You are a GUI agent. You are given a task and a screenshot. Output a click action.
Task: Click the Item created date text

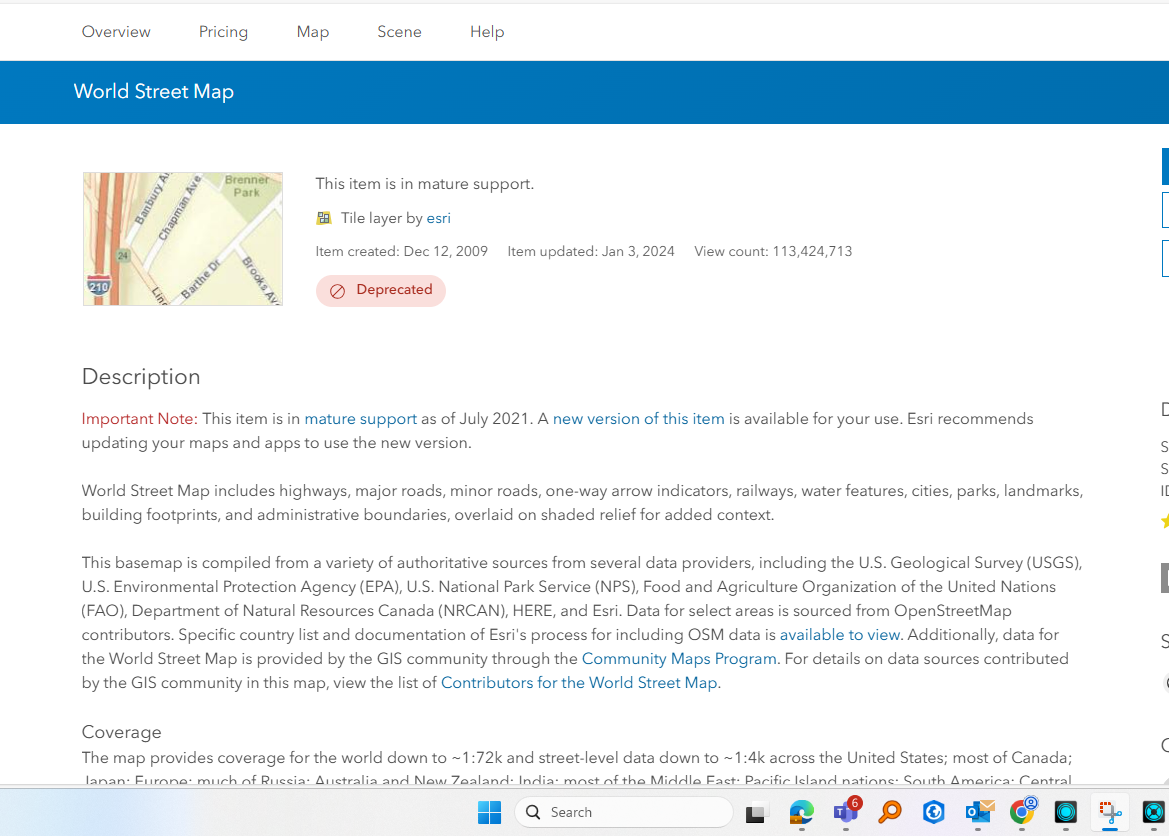401,251
